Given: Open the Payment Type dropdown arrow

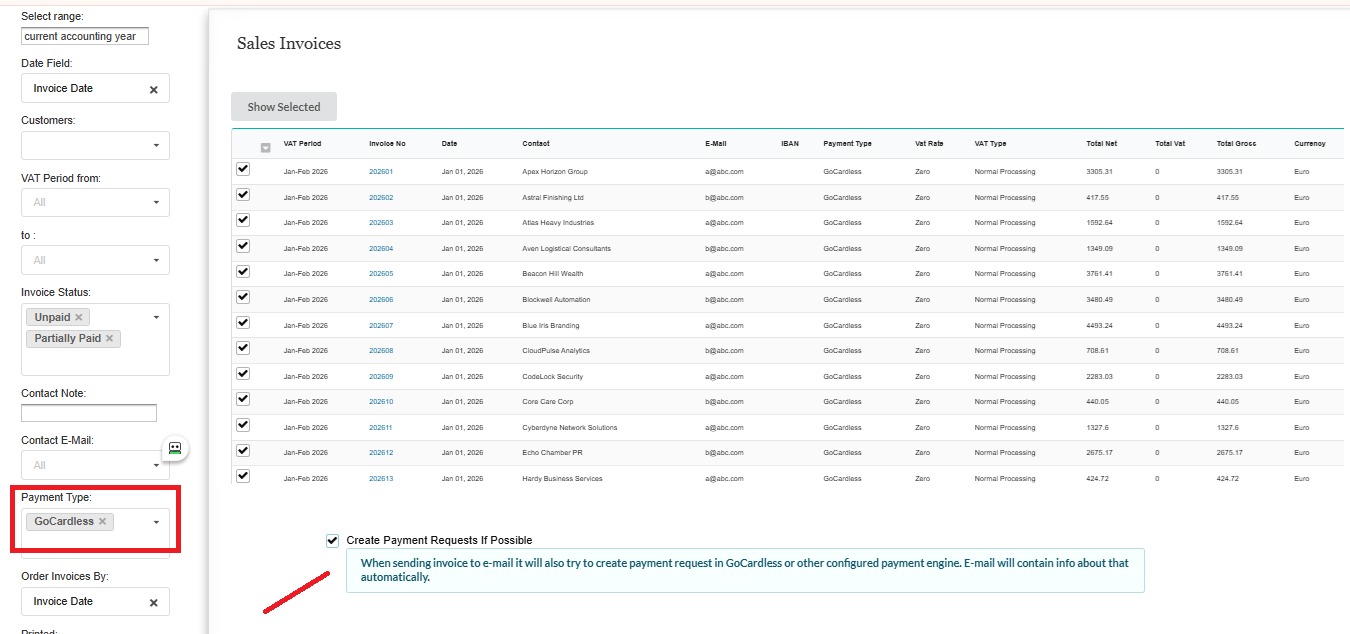Looking at the screenshot, I should point(157,522).
